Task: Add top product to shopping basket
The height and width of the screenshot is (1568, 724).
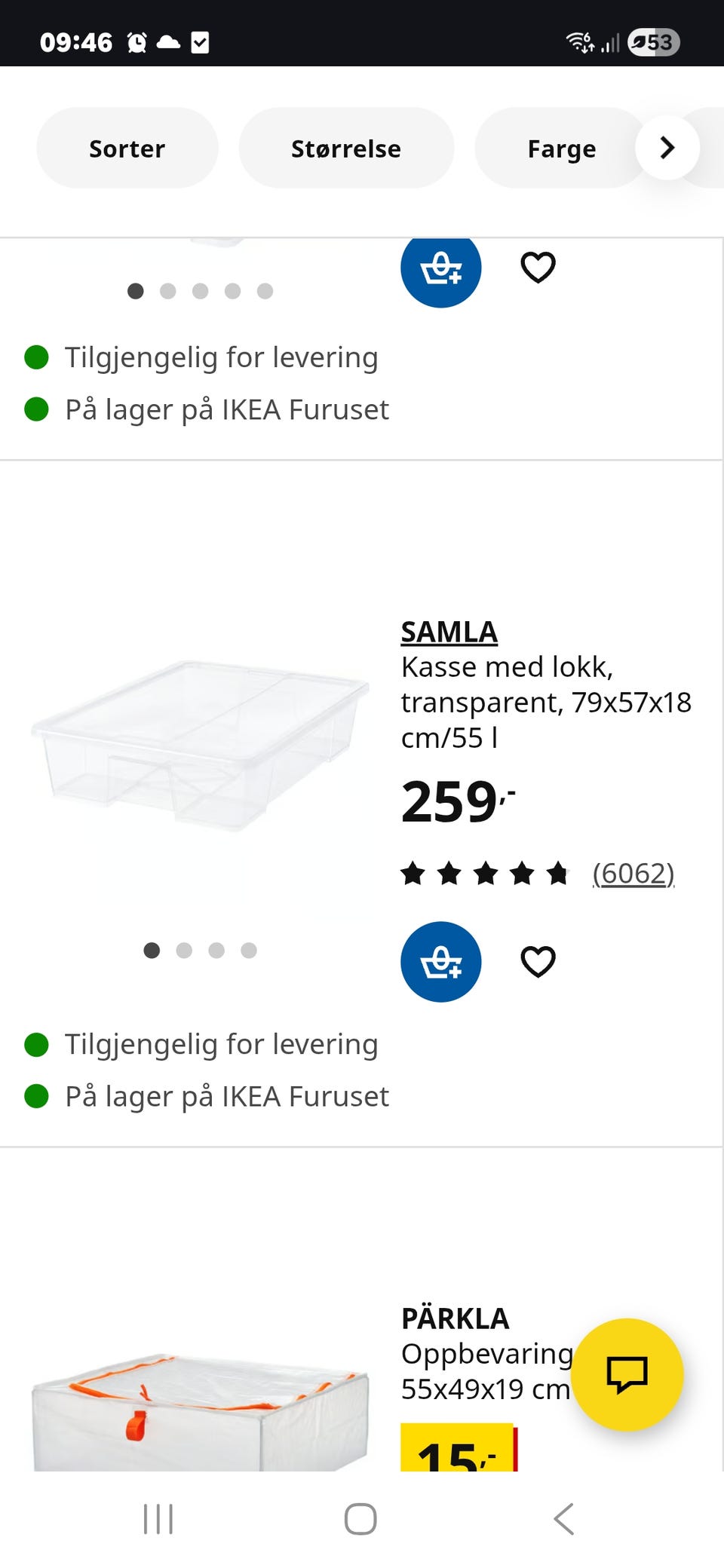Action: tap(440, 268)
